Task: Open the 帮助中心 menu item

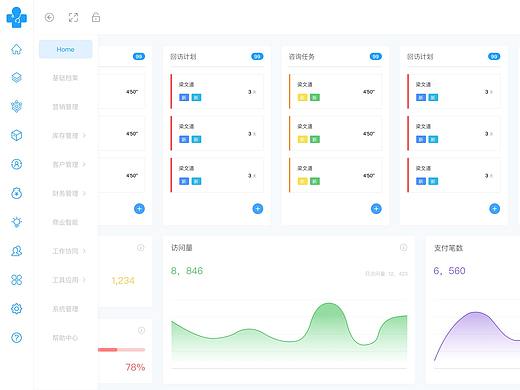Action: [65, 338]
